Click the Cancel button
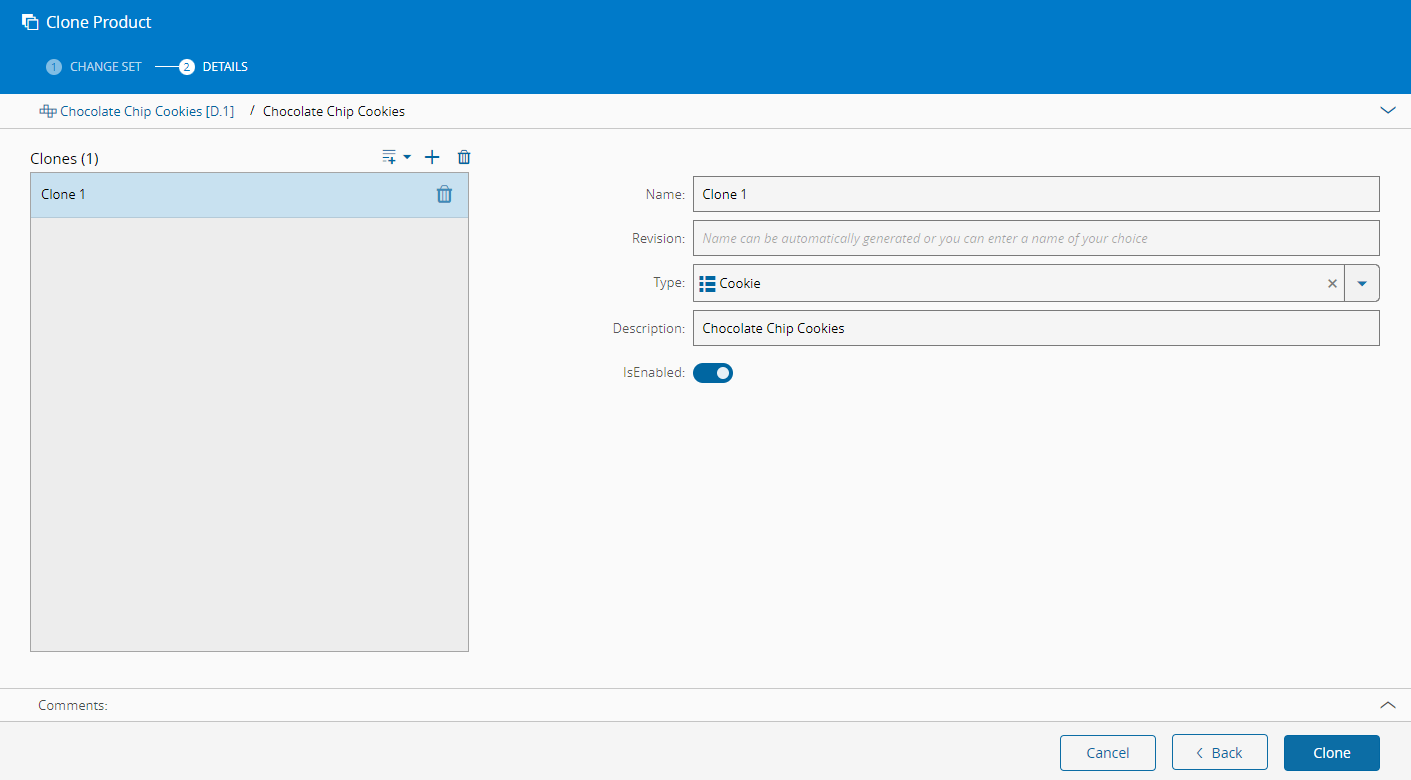 [1107, 753]
